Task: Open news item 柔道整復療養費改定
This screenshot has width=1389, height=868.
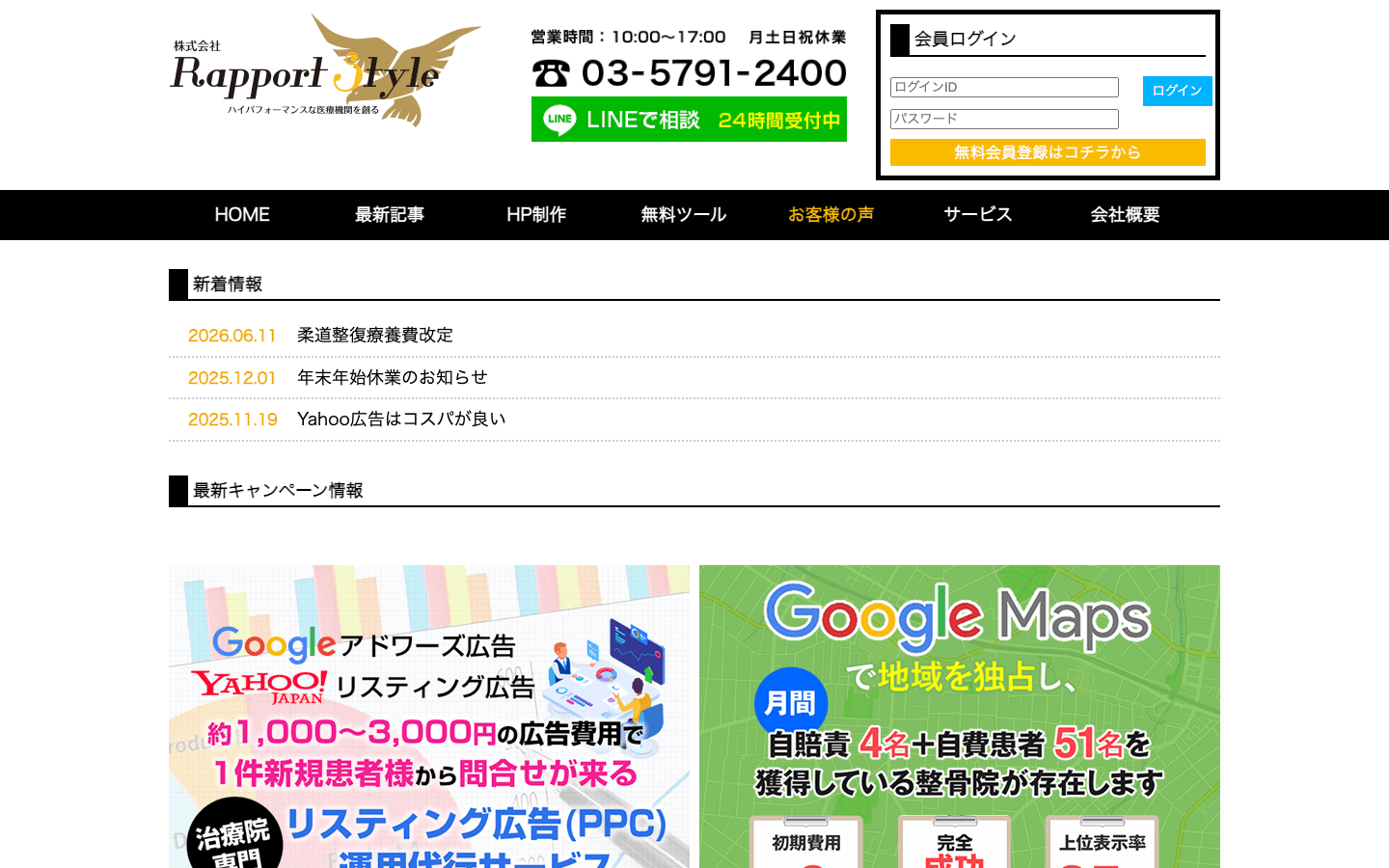Action: point(375,336)
